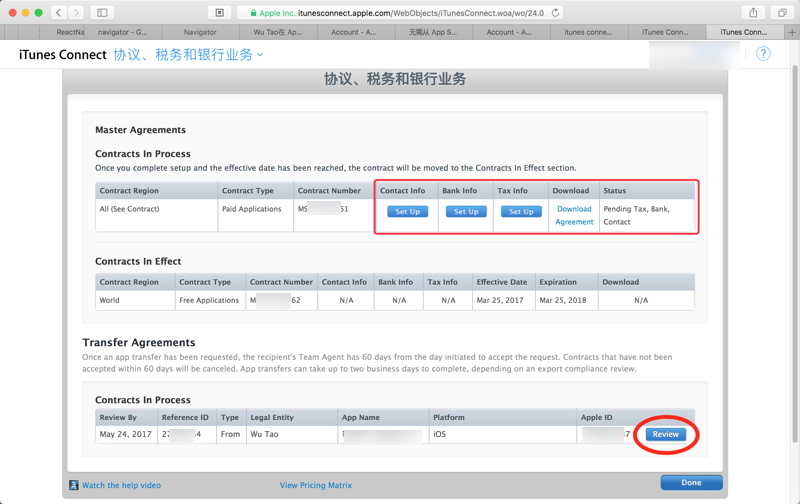800x504 pixels.
Task: Switch to the itunes conne... tab
Action: tap(588, 32)
